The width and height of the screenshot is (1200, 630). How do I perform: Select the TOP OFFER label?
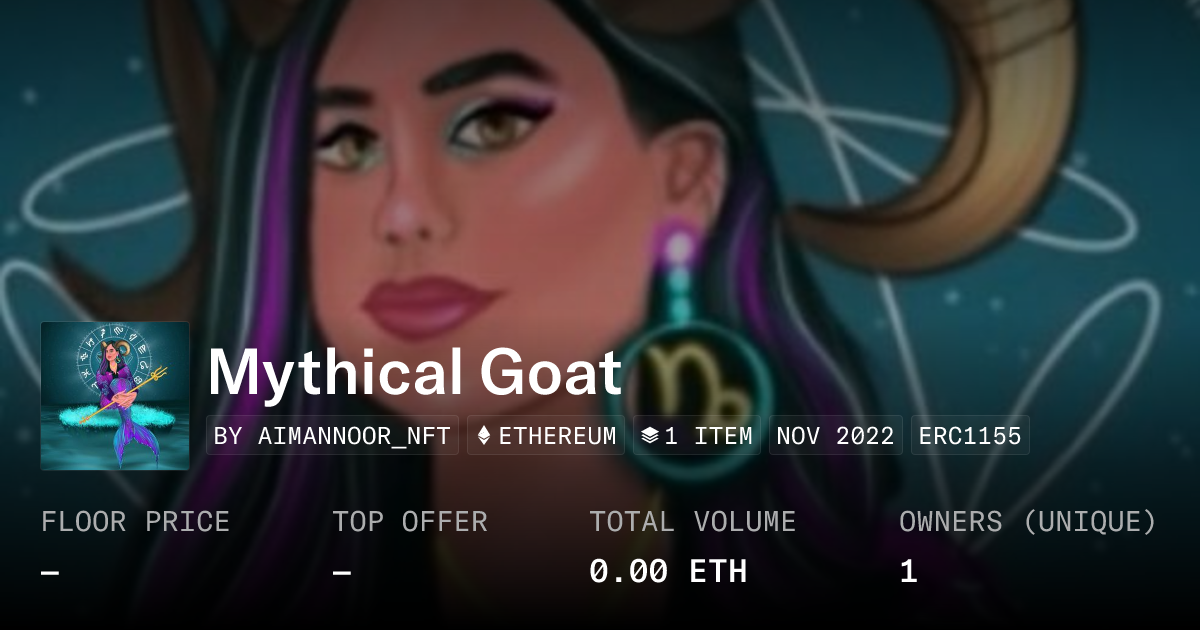coord(410,522)
